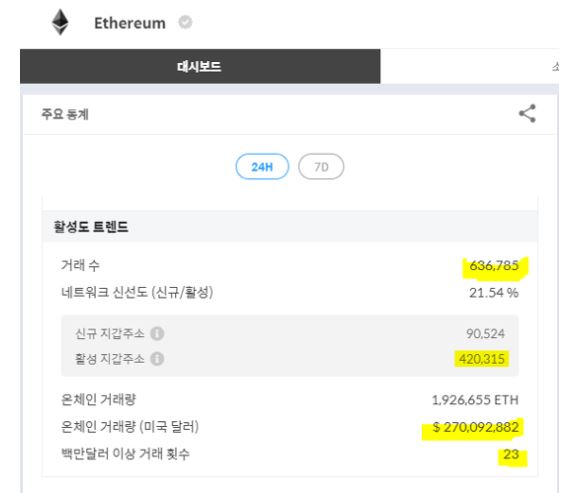The width and height of the screenshot is (579, 493).
Task: Switch to the 7D time range
Action: coord(321,167)
